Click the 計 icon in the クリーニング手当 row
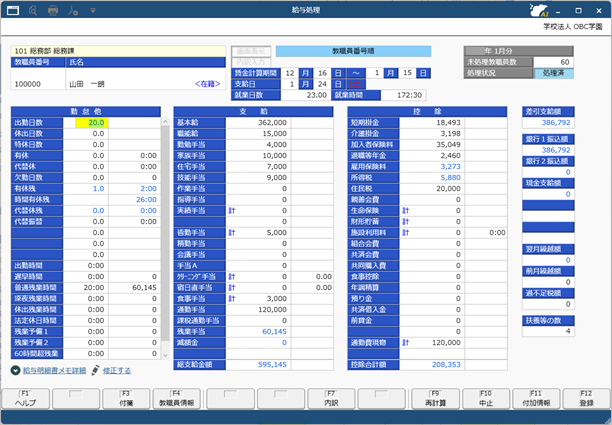This screenshot has width=612, height=425. (x=232, y=277)
